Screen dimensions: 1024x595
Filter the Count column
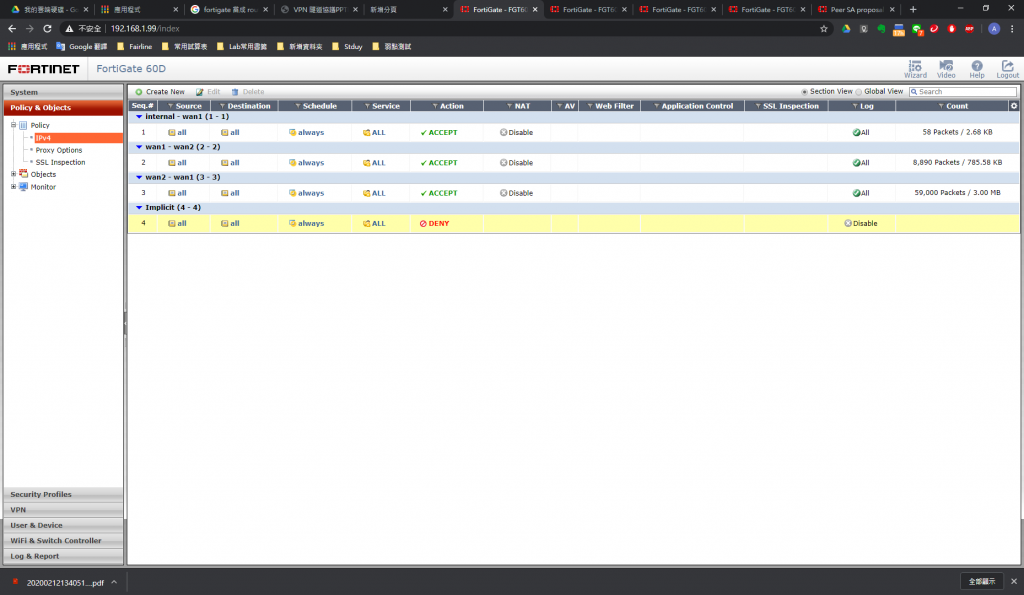click(x=941, y=106)
